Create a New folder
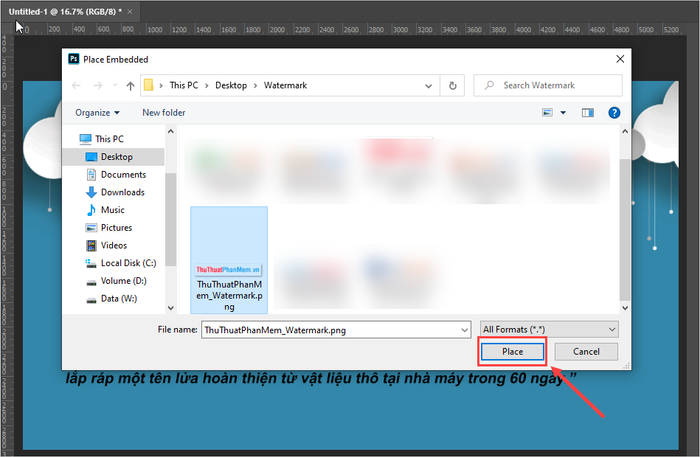The height and width of the screenshot is (457, 700). click(164, 112)
